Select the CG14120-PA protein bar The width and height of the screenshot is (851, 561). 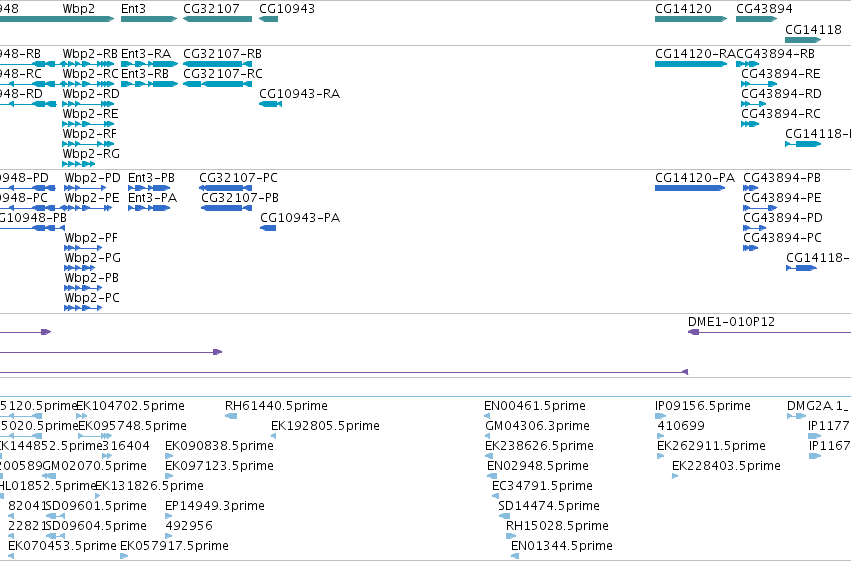coord(690,188)
